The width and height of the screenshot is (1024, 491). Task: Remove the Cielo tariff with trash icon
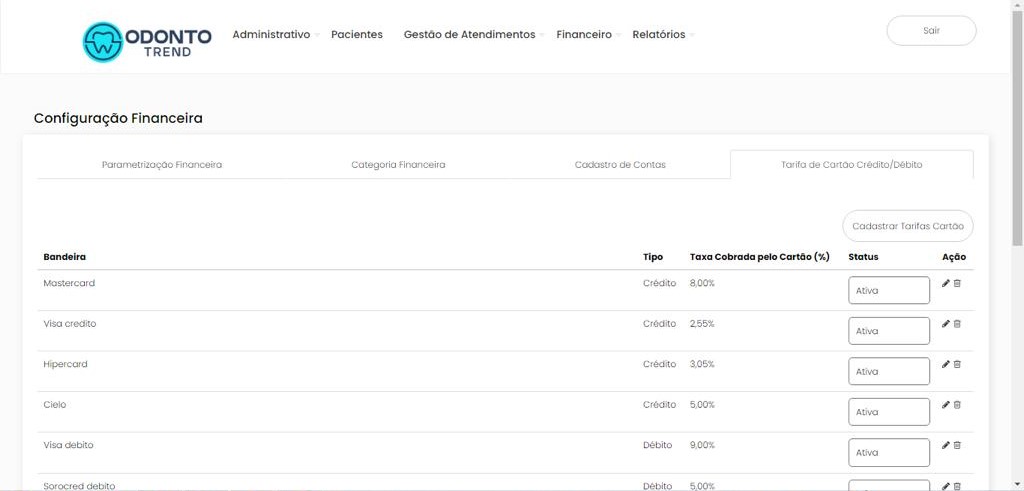(957, 405)
